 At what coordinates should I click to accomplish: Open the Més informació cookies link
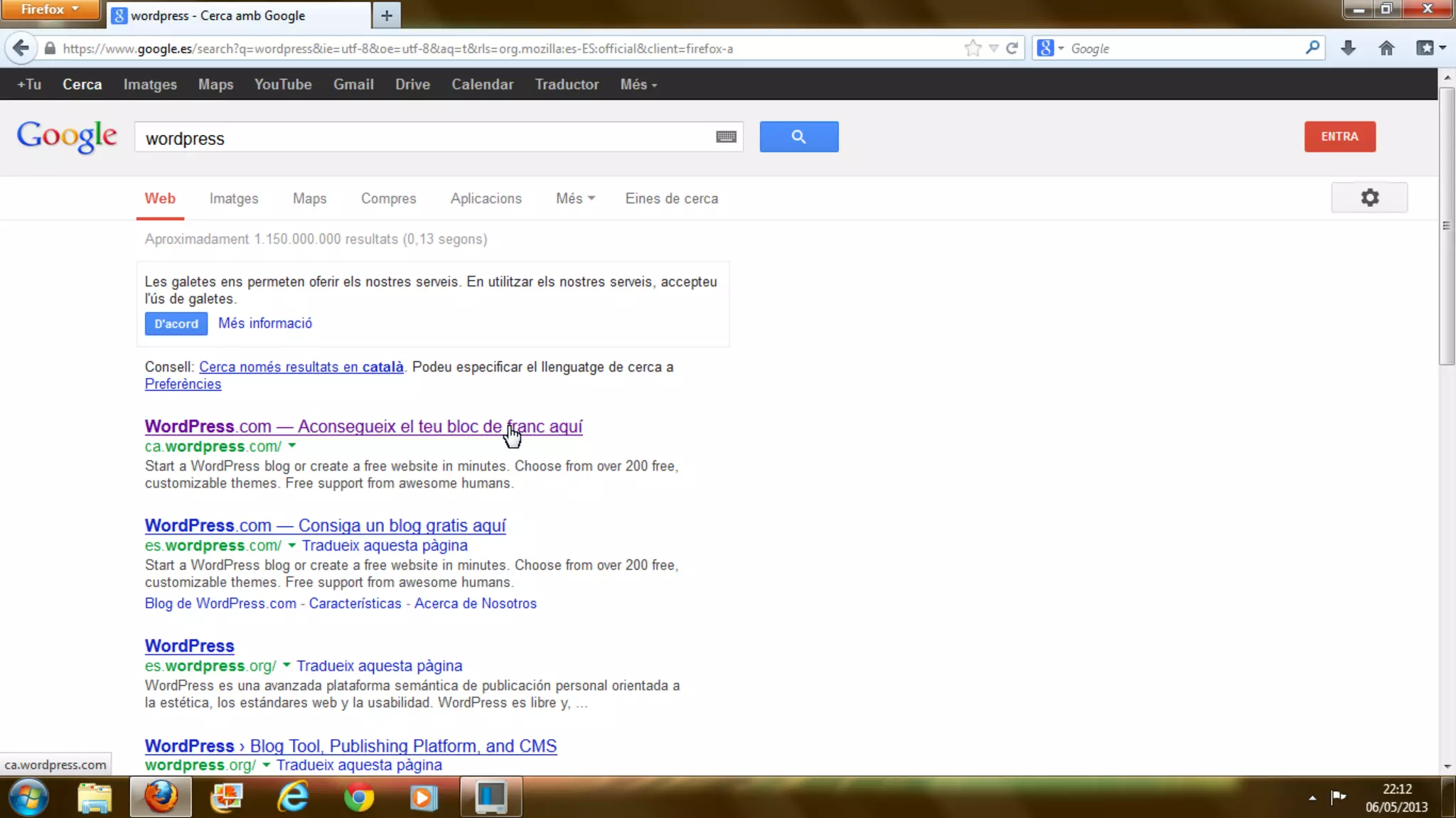(264, 323)
